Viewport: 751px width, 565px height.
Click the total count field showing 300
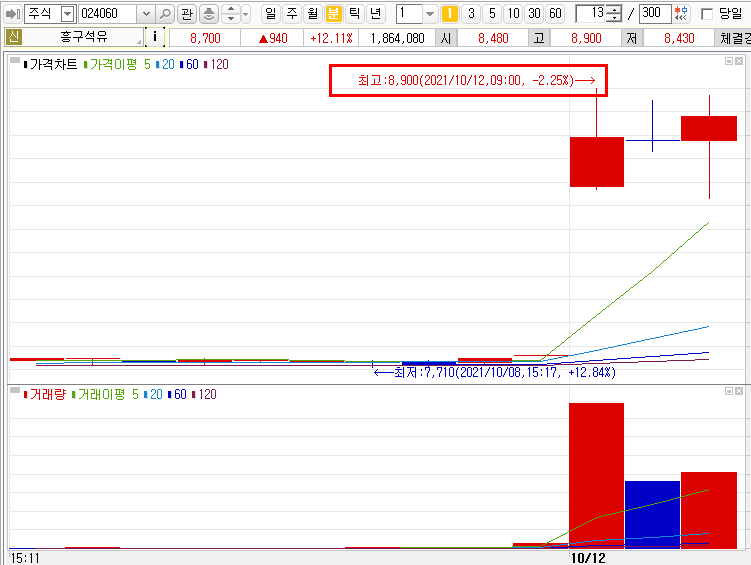[x=654, y=13]
